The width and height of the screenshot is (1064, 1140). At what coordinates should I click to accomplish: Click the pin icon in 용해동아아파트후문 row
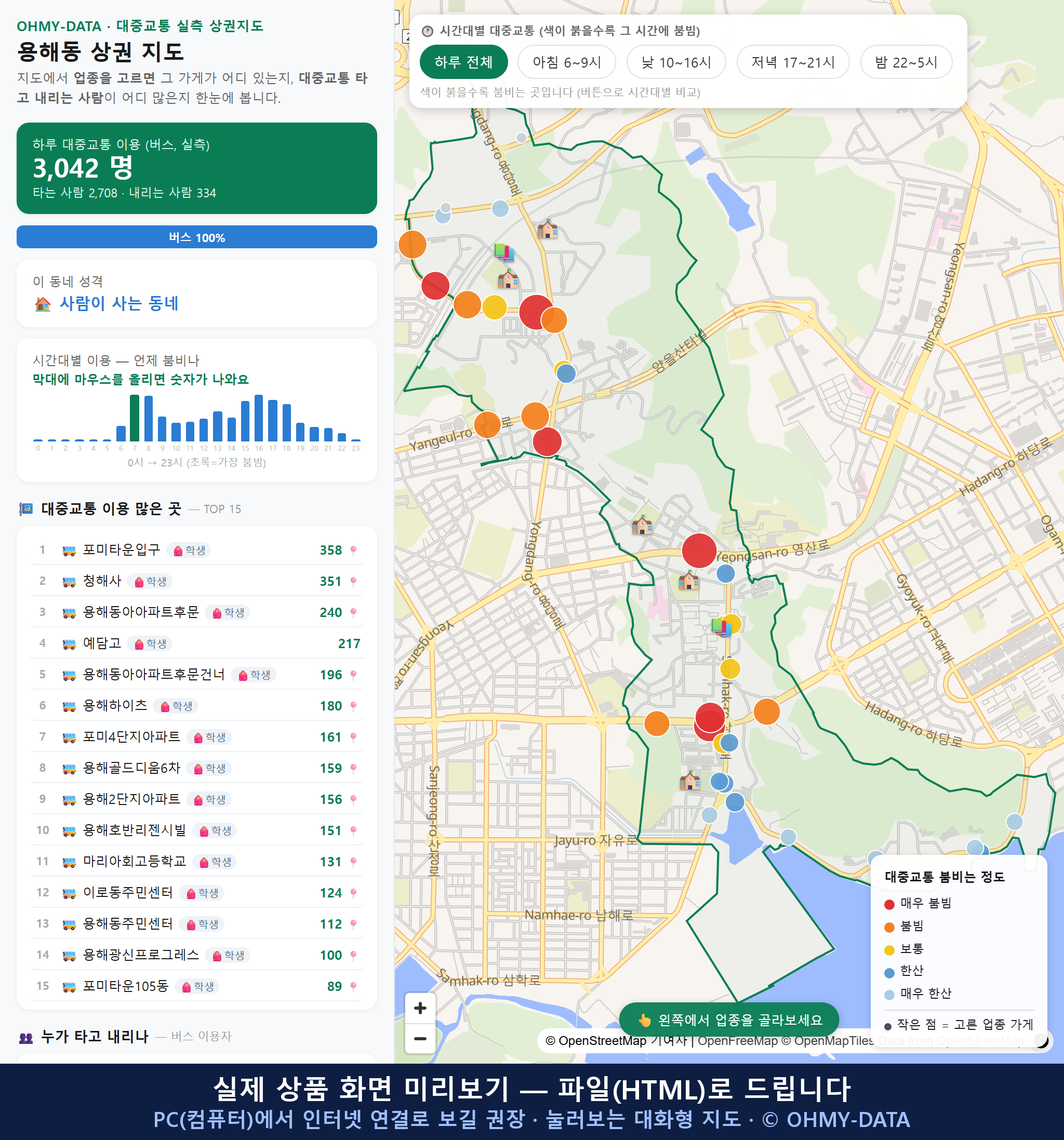point(353,612)
